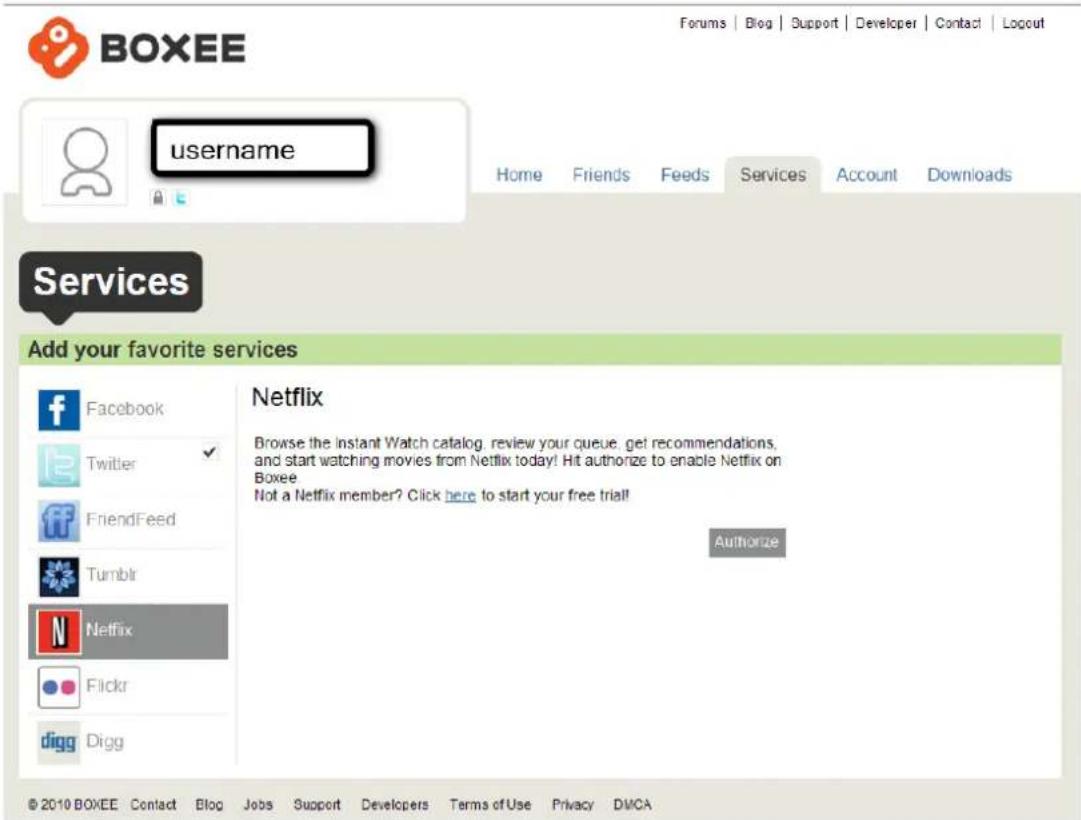
Task: Open Blog link in the footer
Action: pos(209,805)
